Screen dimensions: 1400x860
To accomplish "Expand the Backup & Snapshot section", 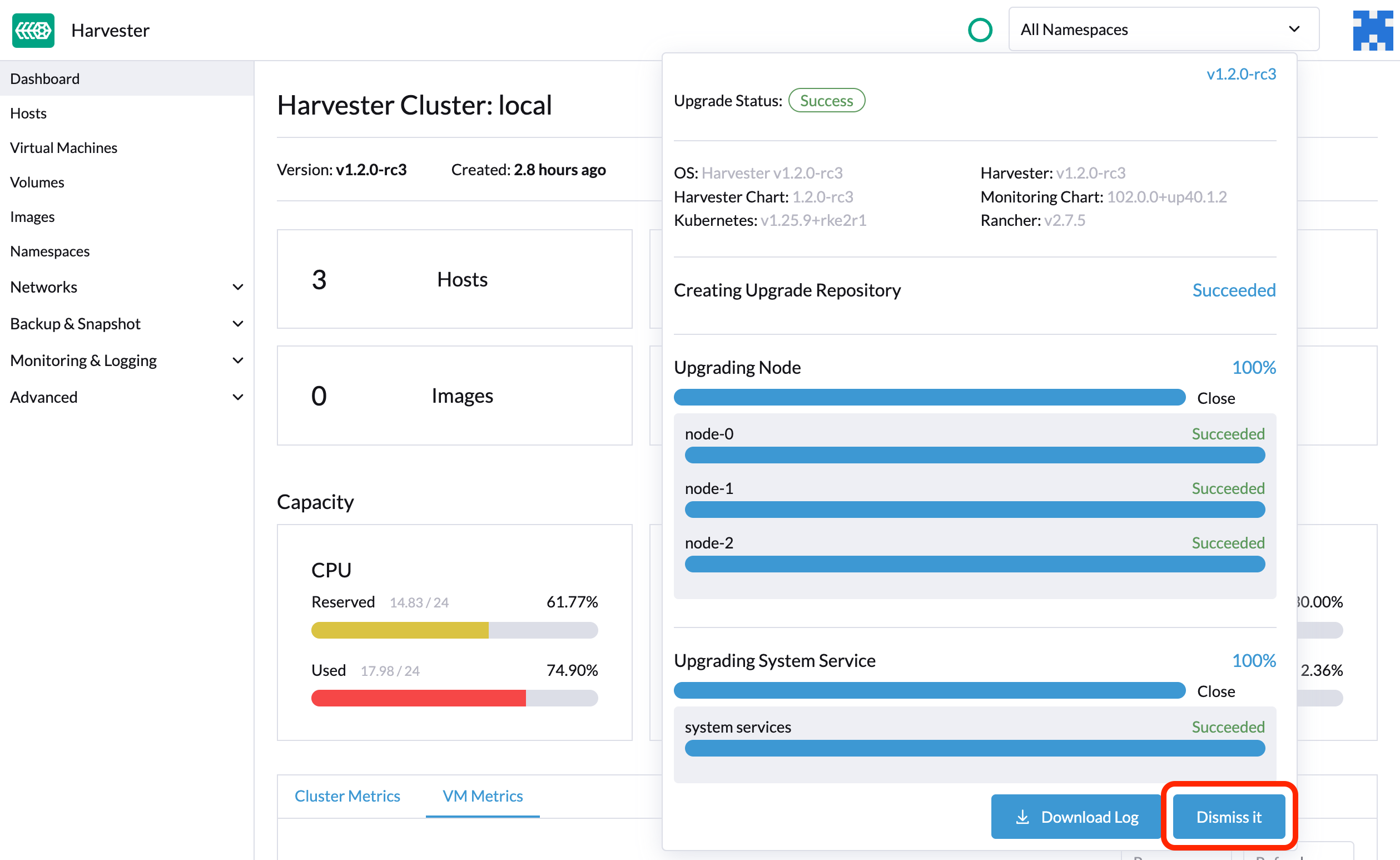I will click(238, 324).
